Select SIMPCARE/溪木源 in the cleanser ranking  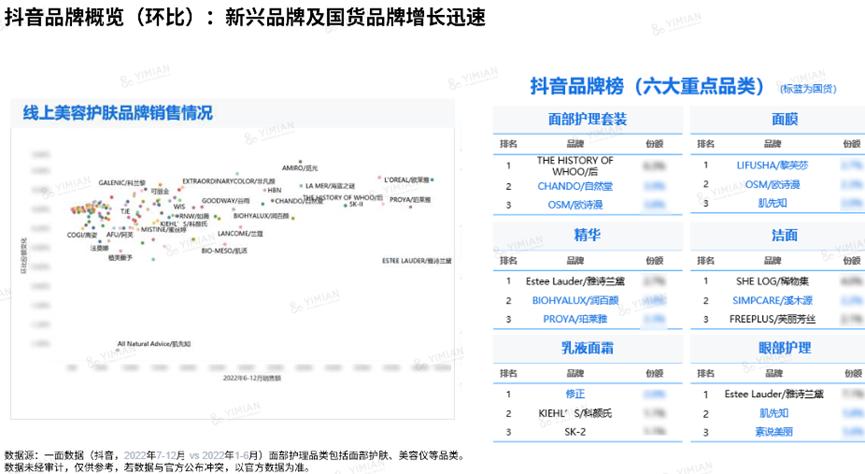(772, 301)
